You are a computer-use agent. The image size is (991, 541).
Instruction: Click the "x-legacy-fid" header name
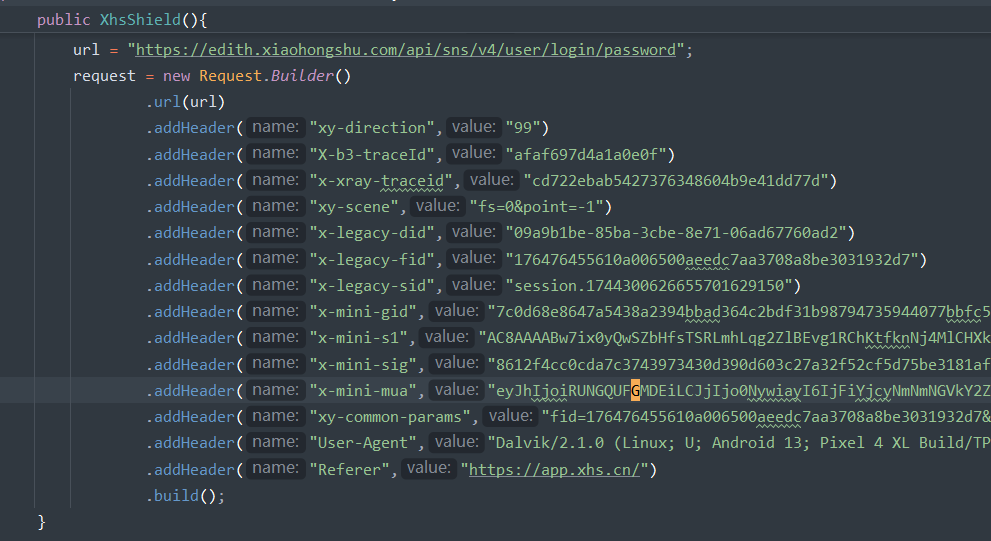click(x=372, y=260)
